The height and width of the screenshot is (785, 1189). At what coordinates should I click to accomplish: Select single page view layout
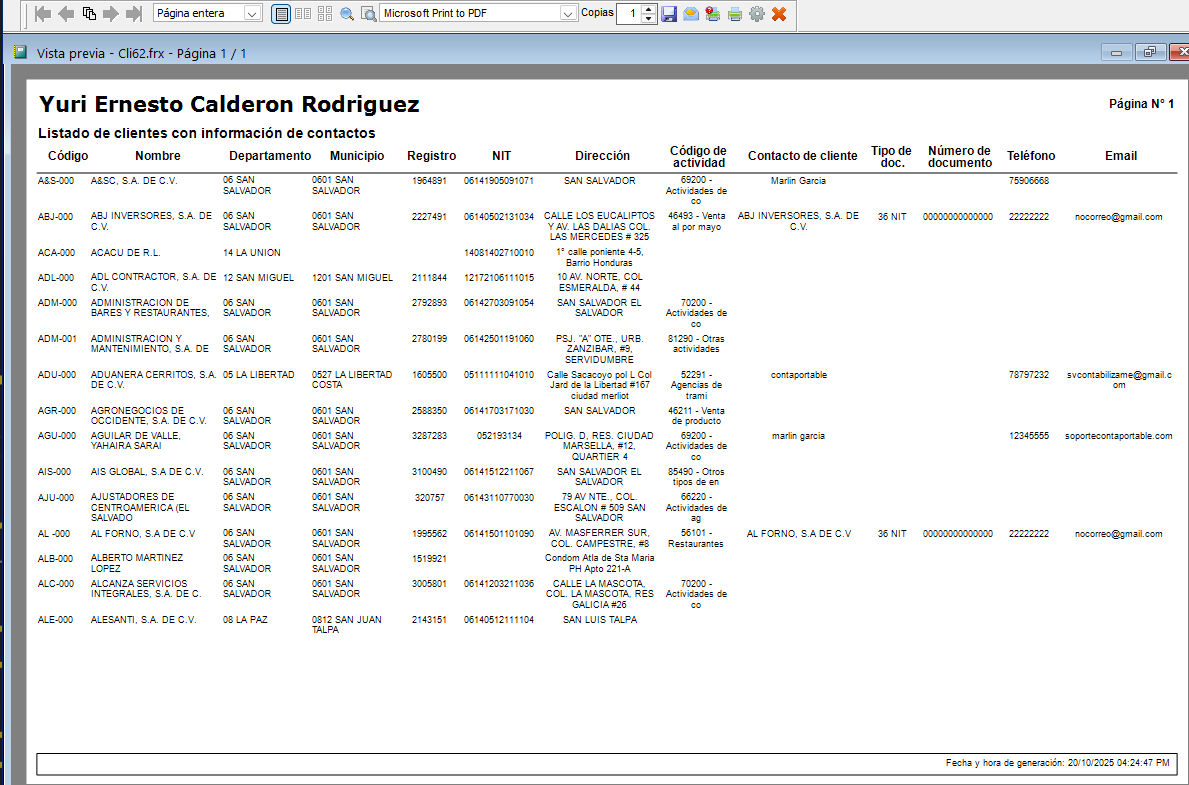pyautogui.click(x=281, y=14)
